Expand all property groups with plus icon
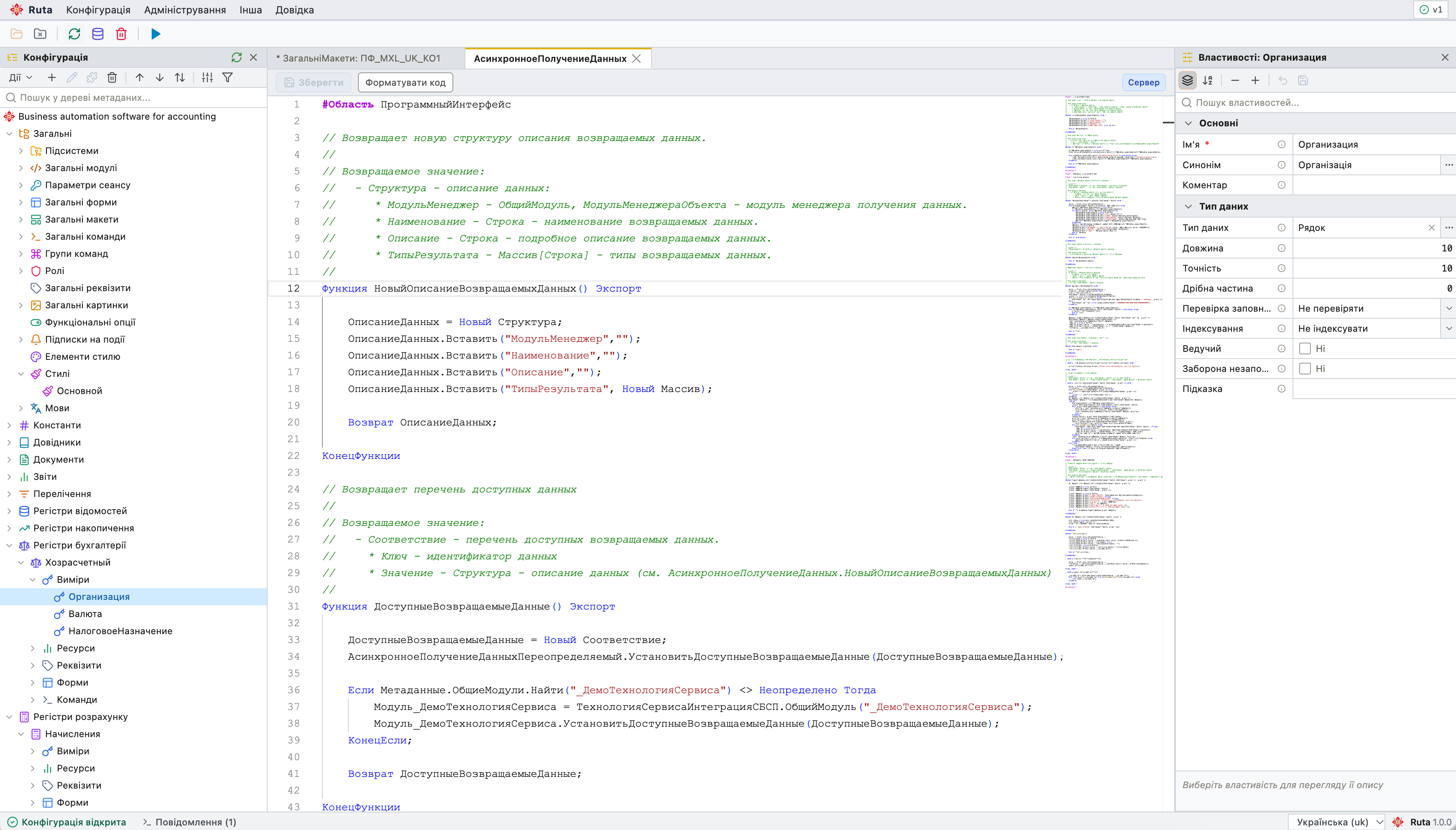Image resolution: width=1456 pixels, height=830 pixels. (x=1255, y=80)
